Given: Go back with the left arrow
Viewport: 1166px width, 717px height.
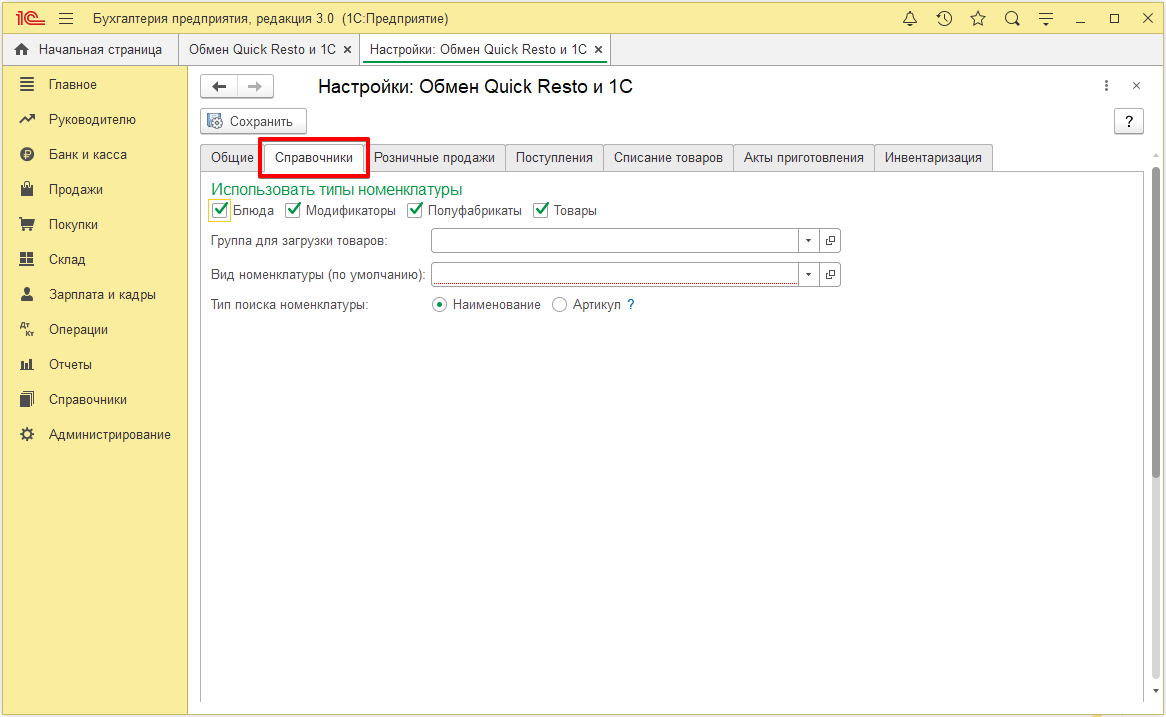Looking at the screenshot, I should 219,86.
